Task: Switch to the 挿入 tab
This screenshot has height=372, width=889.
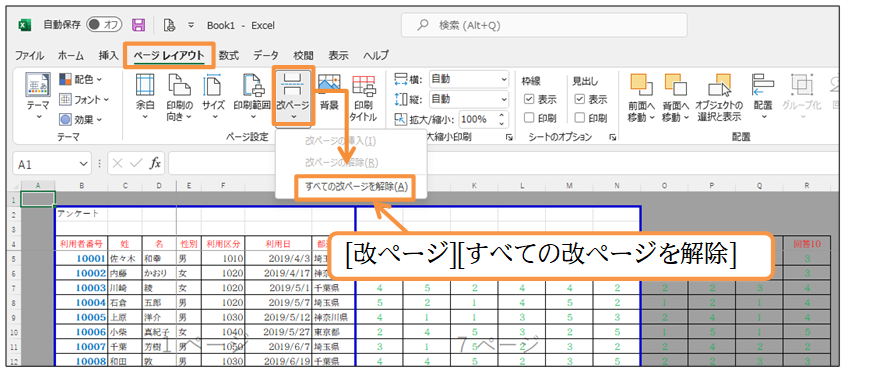Action: pos(108,56)
